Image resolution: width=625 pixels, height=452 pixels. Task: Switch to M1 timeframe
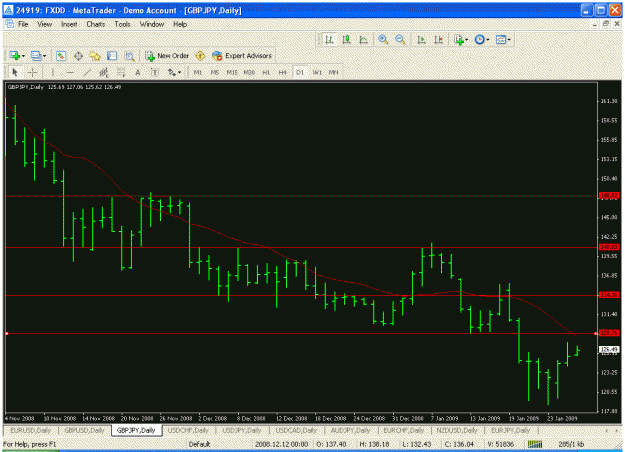(198, 73)
